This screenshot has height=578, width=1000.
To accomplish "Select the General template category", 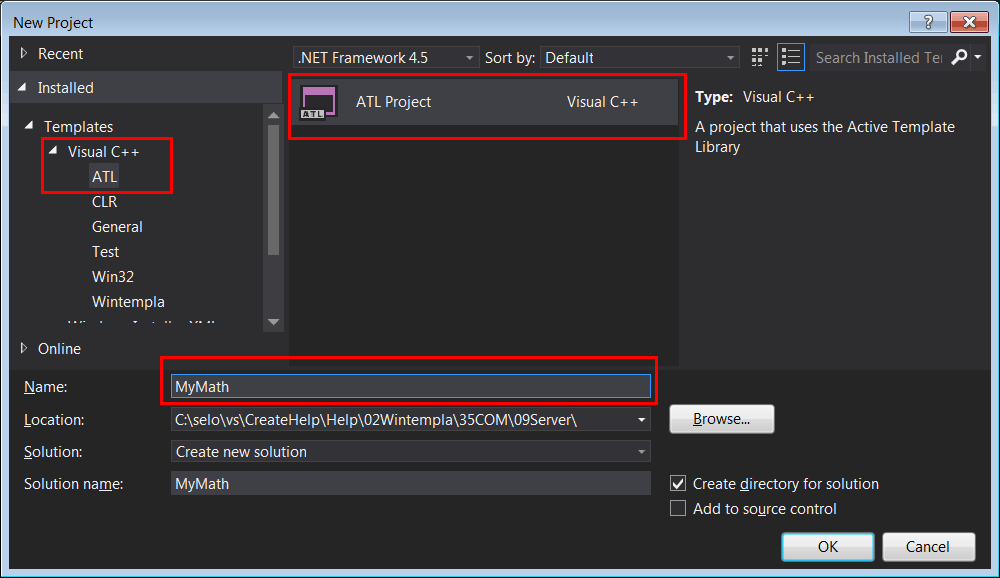I will pyautogui.click(x=117, y=226).
